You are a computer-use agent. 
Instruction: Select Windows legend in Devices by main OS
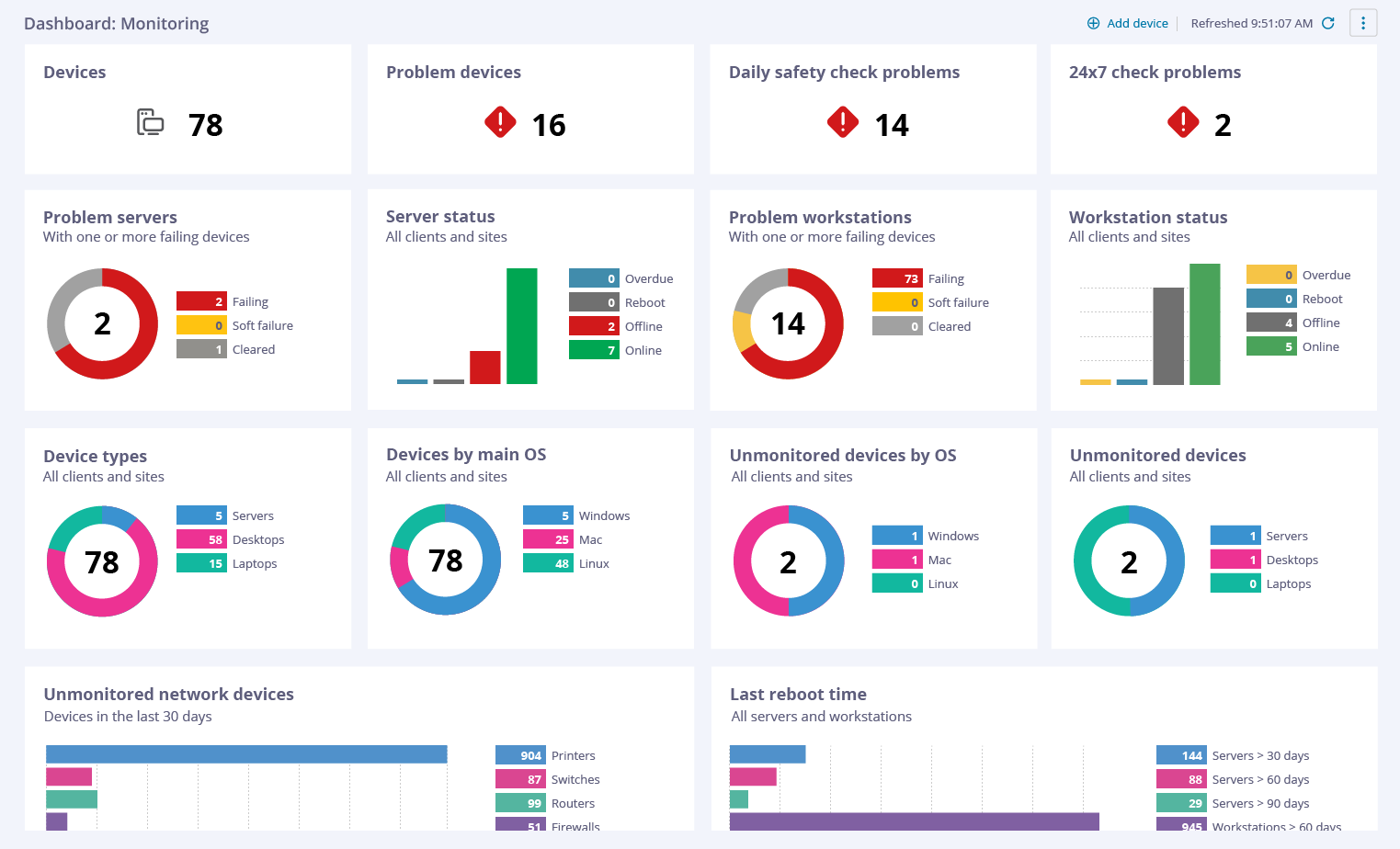(577, 515)
